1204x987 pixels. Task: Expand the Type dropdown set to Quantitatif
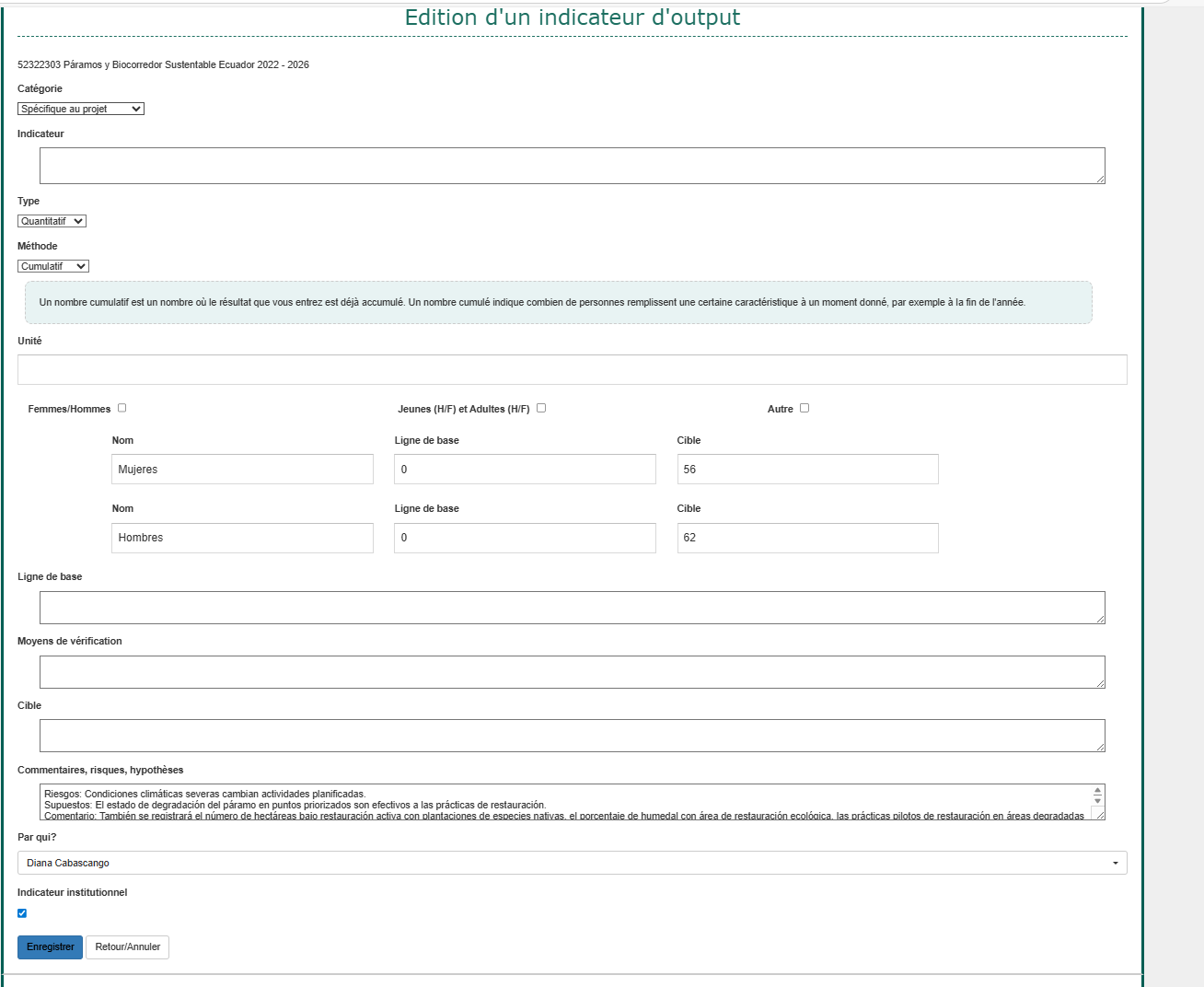52,221
